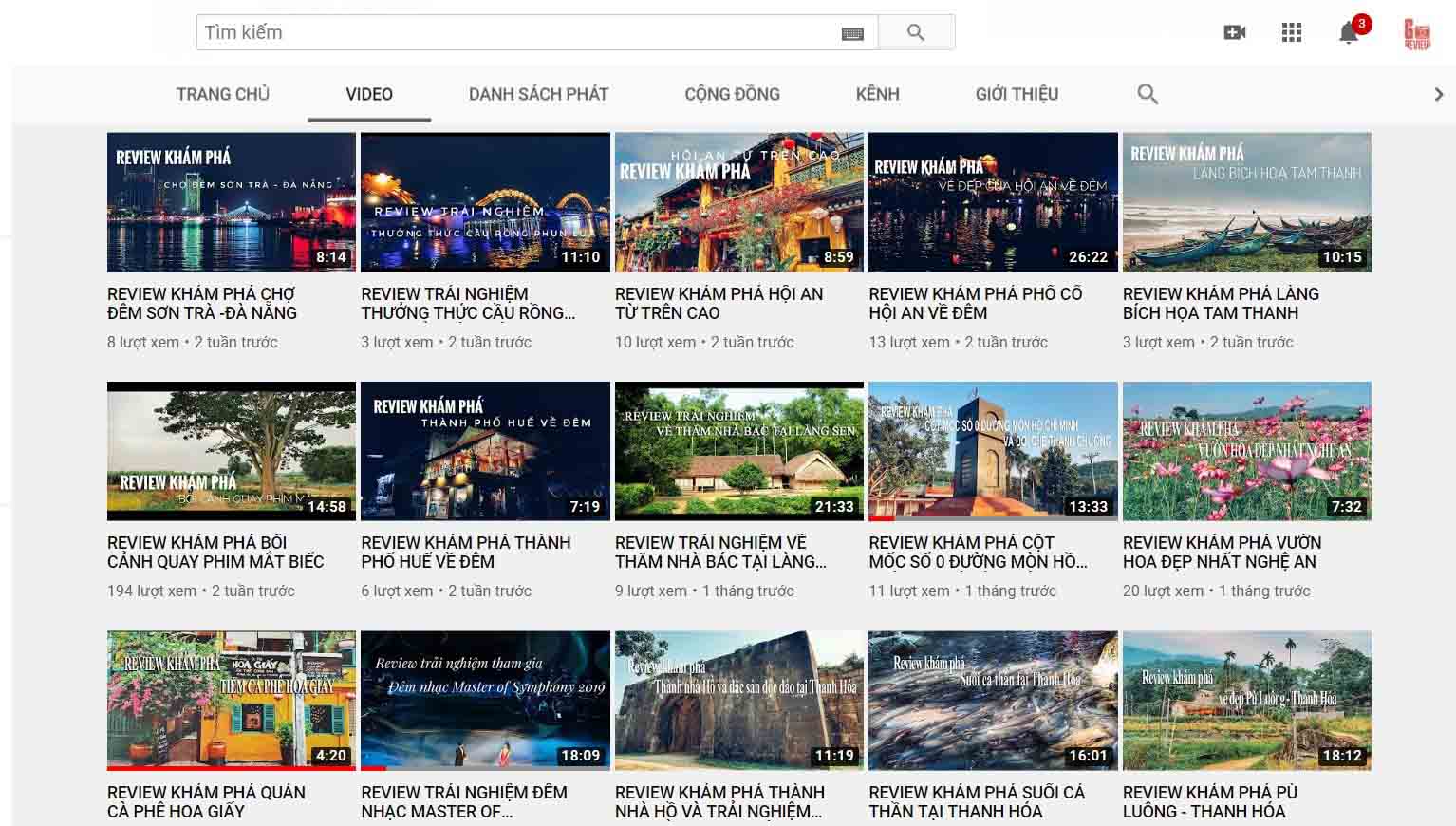Open the 16:01 Suối cá thần thumbnail
Viewport: 1456px width, 826px height.
(993, 701)
